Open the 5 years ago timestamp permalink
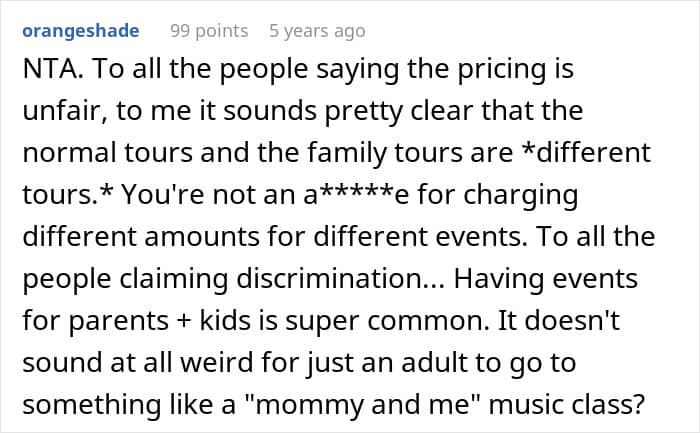The height and width of the screenshot is (433, 700). 317,31
